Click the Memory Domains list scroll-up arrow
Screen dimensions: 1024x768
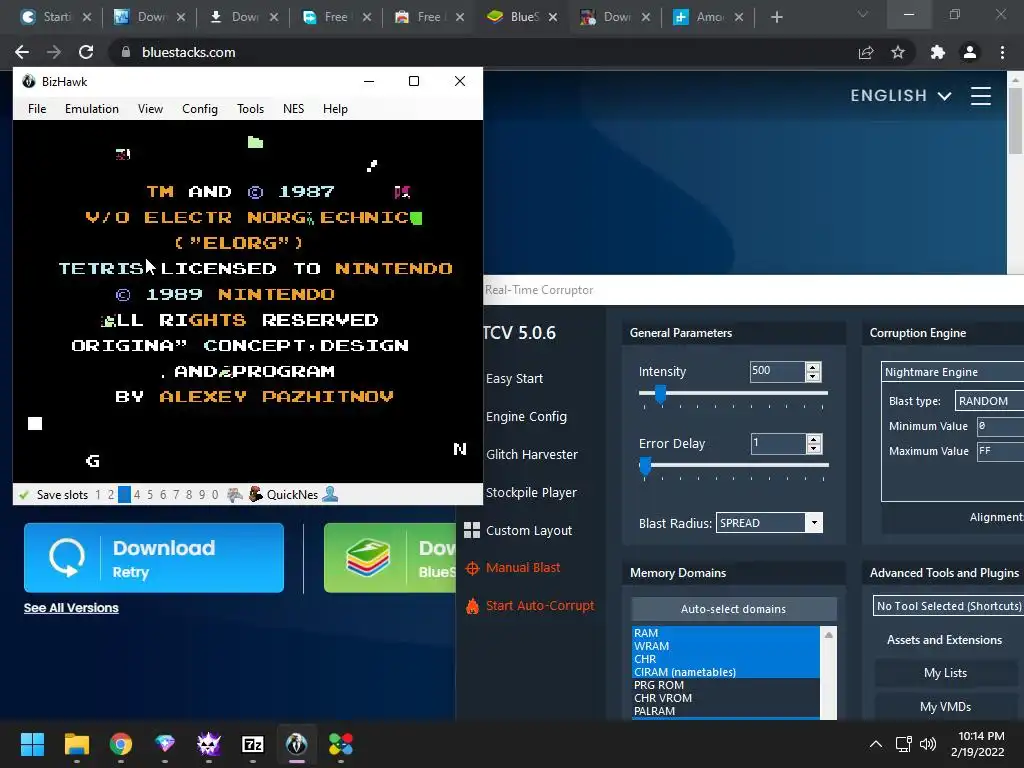(828, 635)
